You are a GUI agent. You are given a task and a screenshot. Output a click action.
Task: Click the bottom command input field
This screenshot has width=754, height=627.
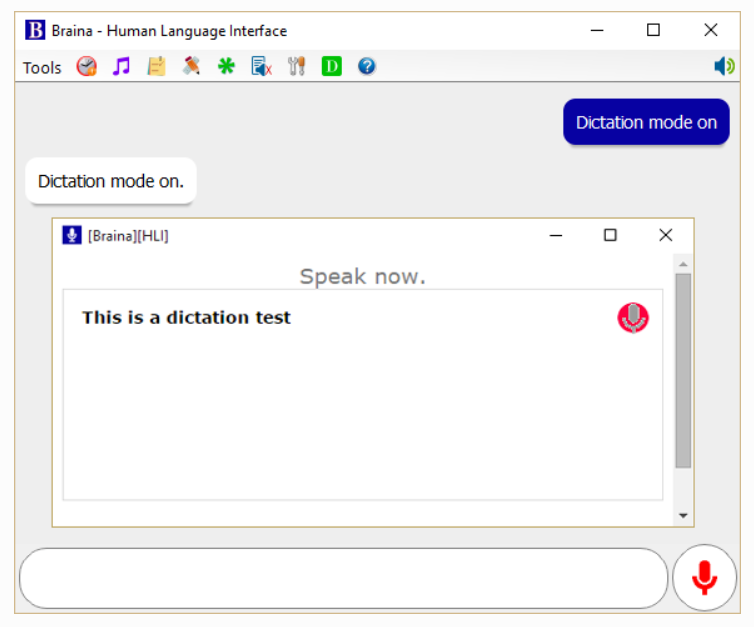click(343, 578)
